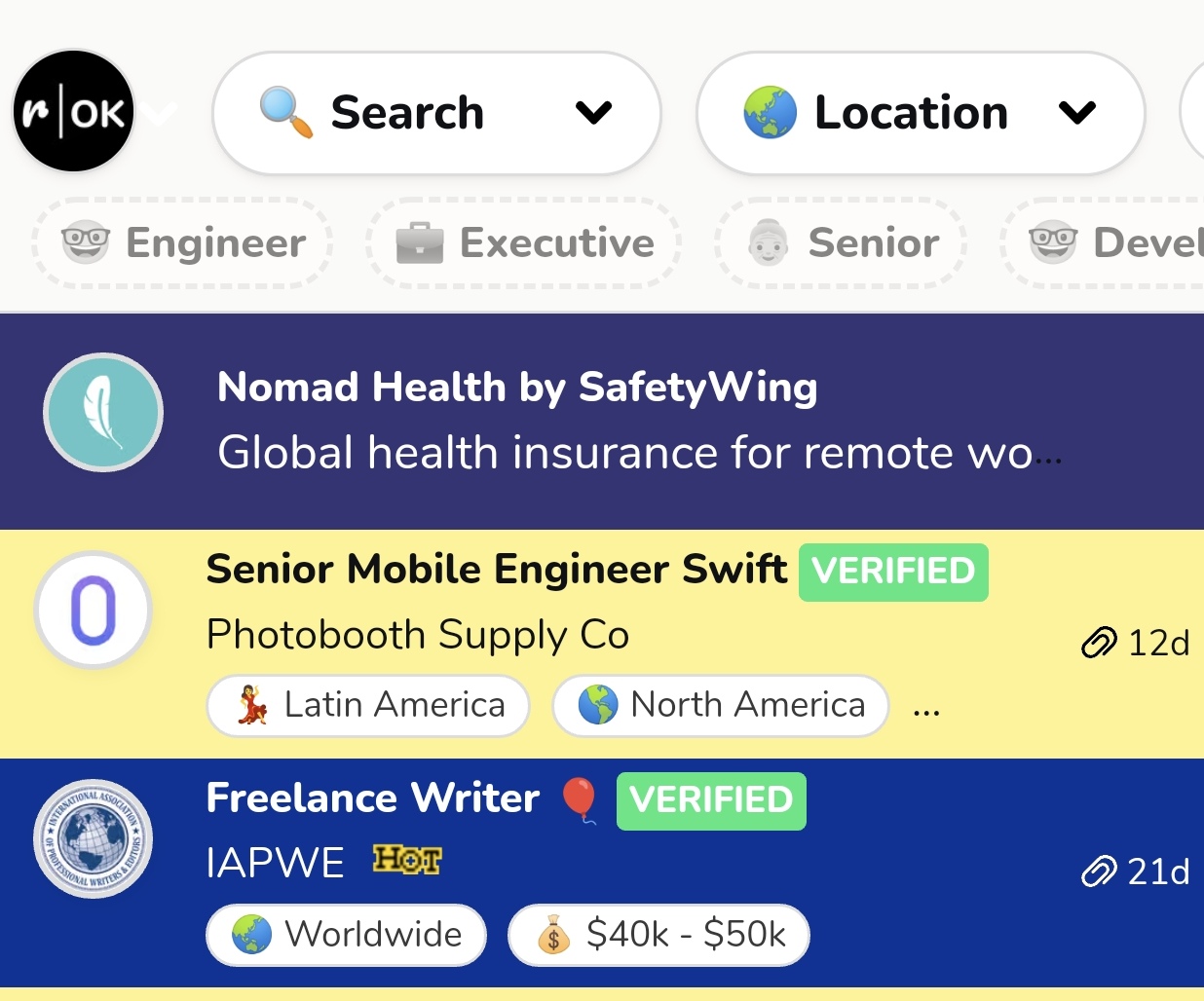The width and height of the screenshot is (1204, 1001).
Task: Toggle the Executive filter tag
Action: click(524, 242)
